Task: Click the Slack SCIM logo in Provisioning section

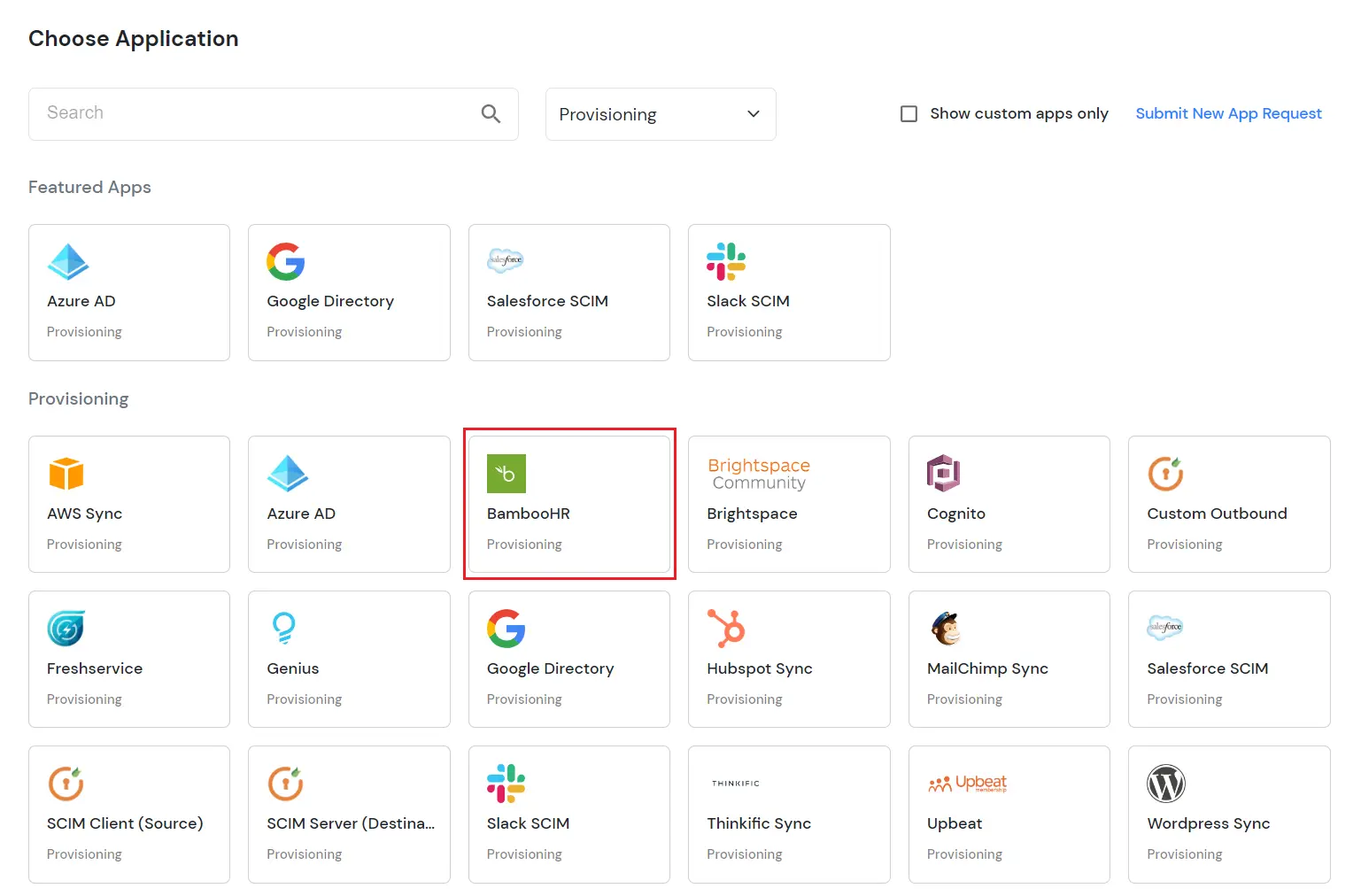Action: click(507, 784)
